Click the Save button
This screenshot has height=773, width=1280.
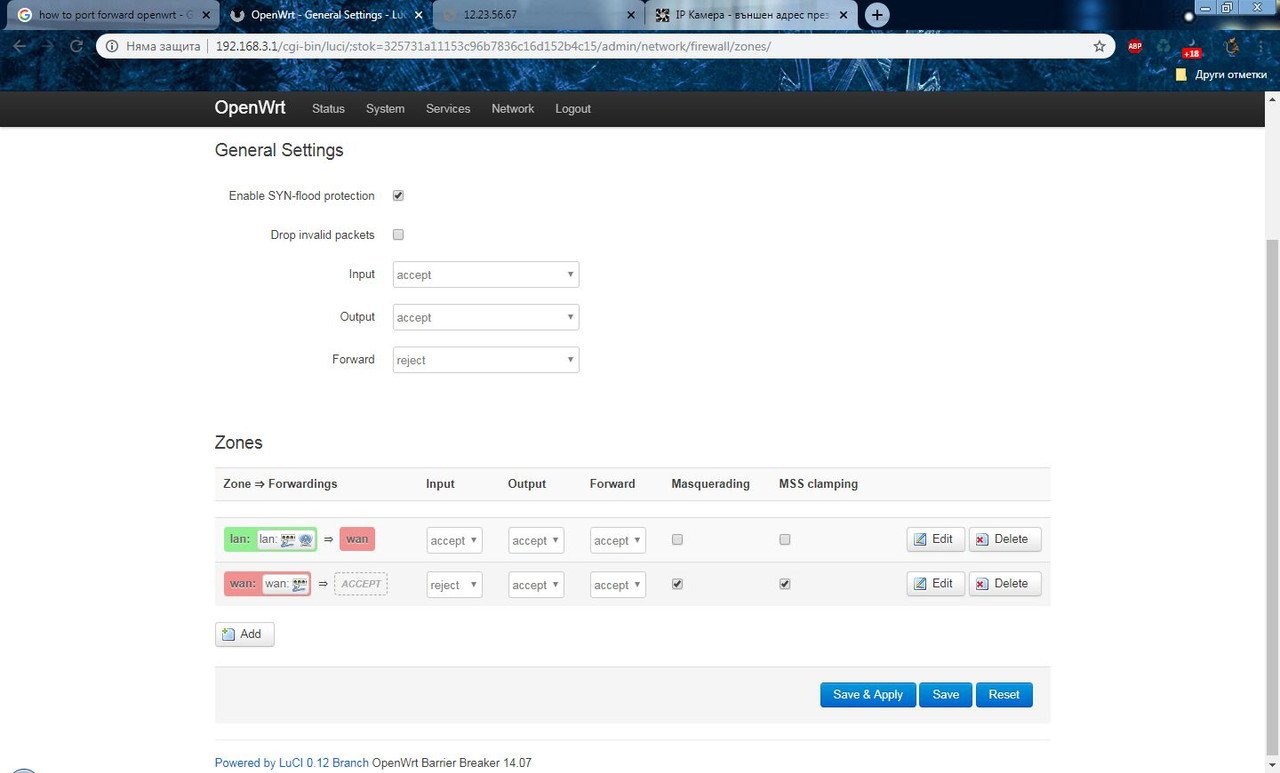(x=946, y=694)
